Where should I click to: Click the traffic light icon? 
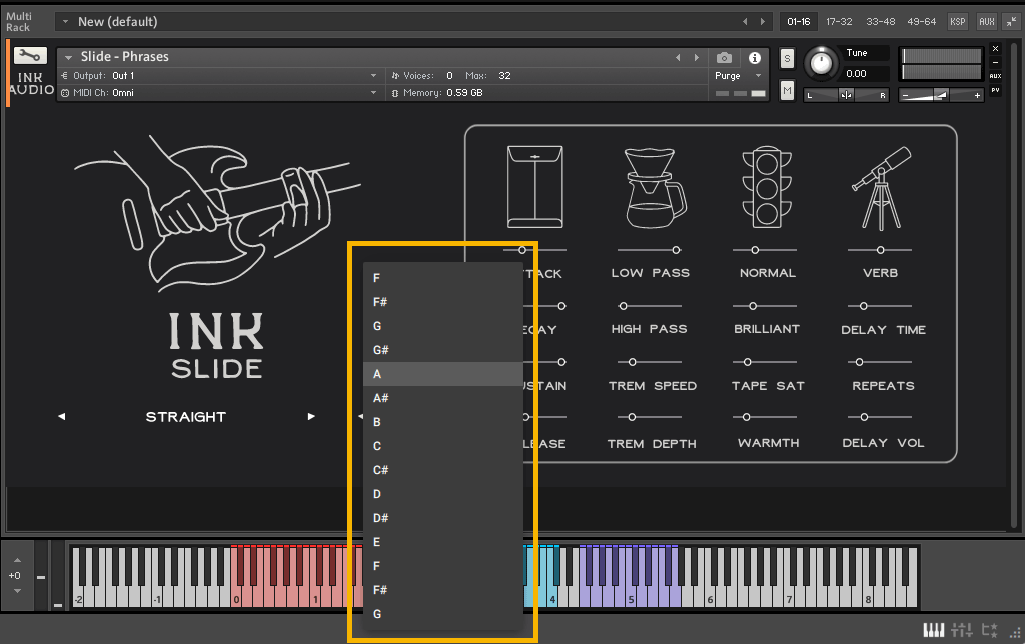tap(767, 186)
